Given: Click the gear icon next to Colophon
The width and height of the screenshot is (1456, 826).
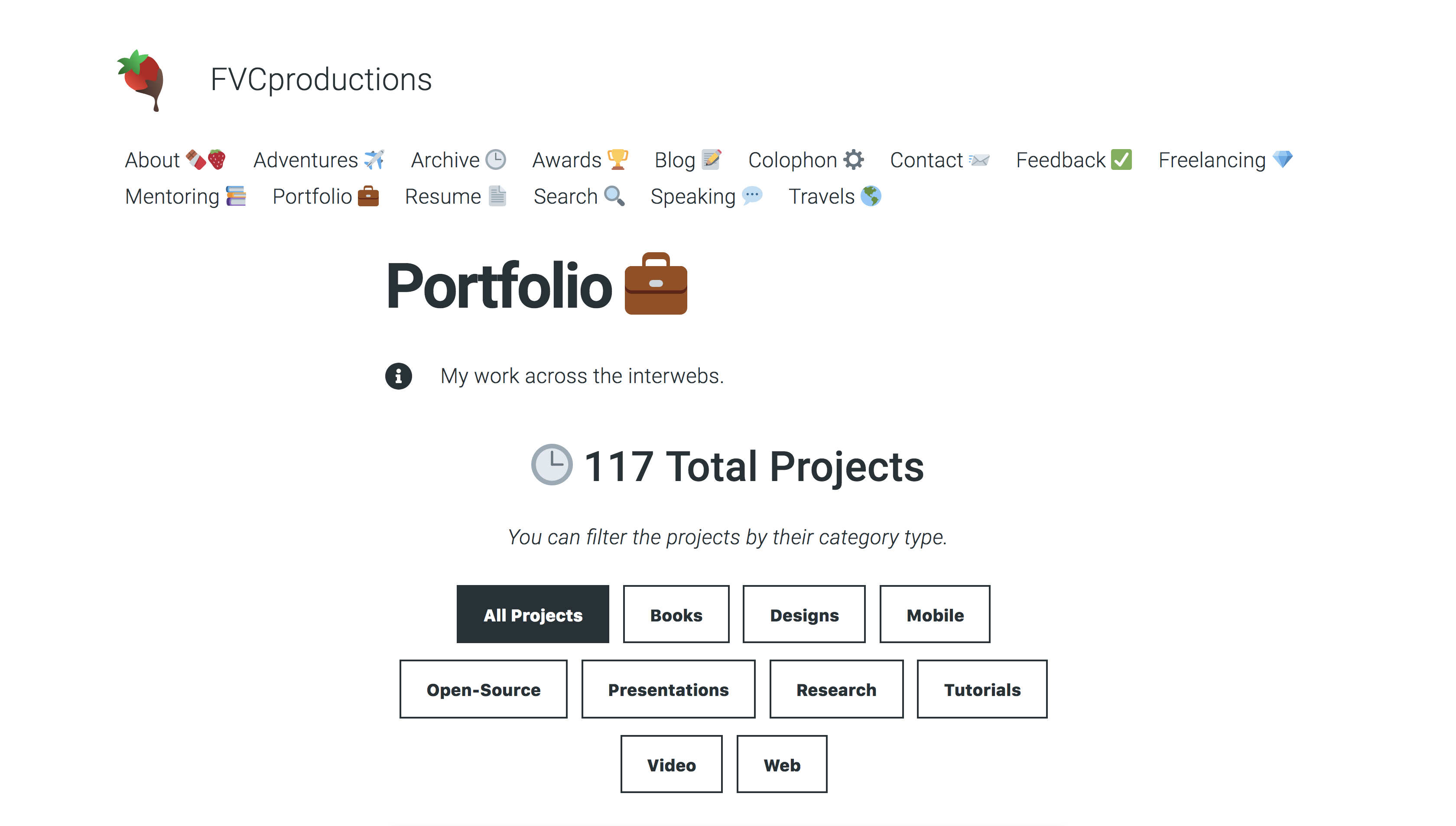Looking at the screenshot, I should point(853,159).
